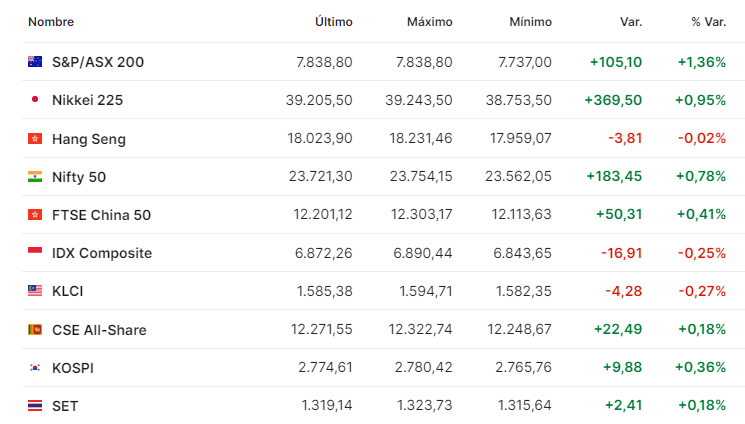This screenshot has width=745, height=424.
Task: Click the Malaysia flag icon next to KLCI
Action: (x=35, y=290)
